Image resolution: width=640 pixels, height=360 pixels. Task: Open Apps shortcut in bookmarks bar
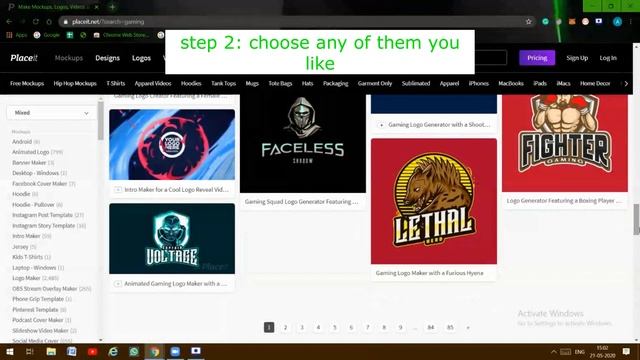pyautogui.click(x=16, y=35)
